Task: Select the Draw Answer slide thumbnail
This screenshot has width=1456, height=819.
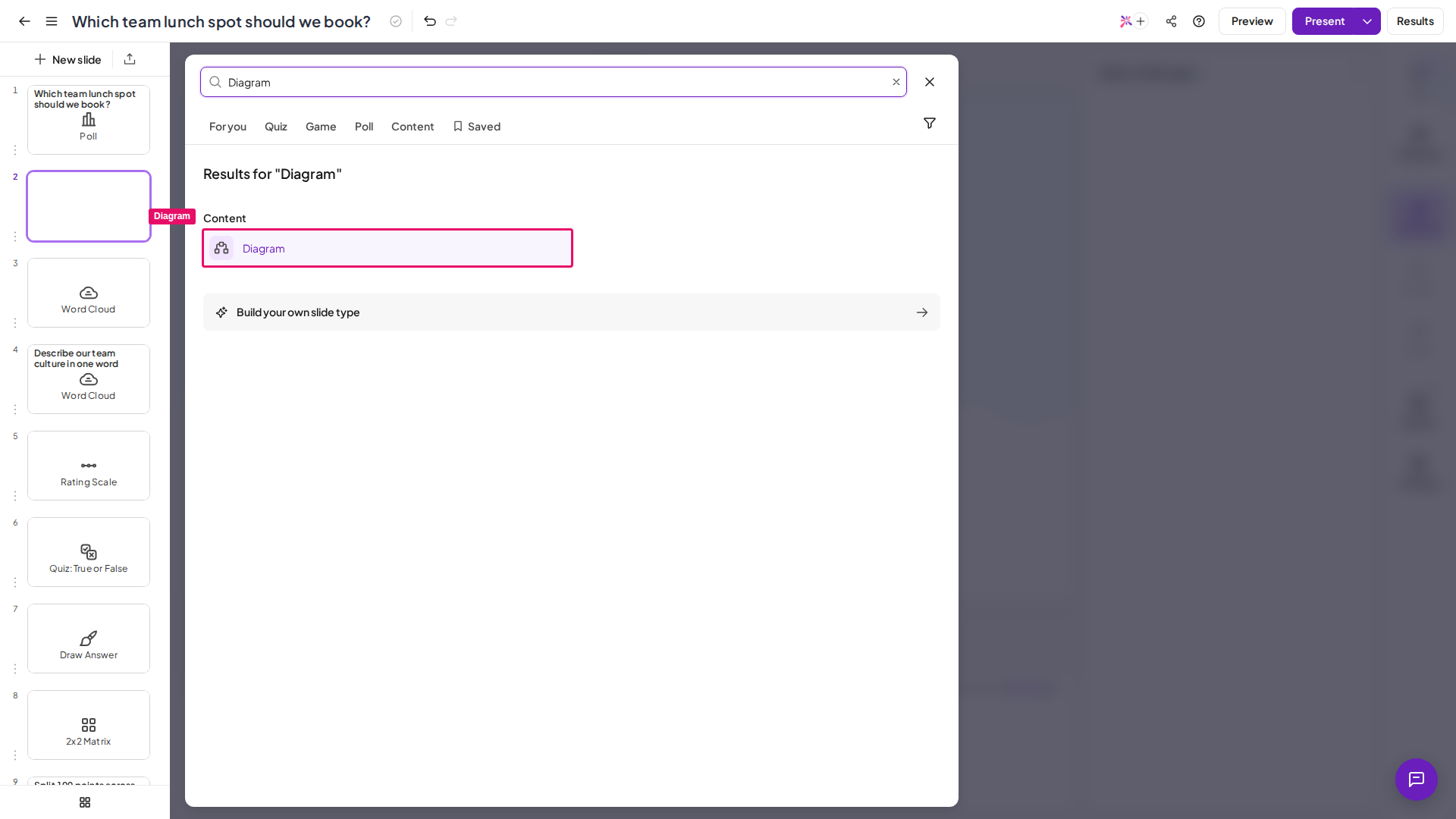Action: point(89,639)
